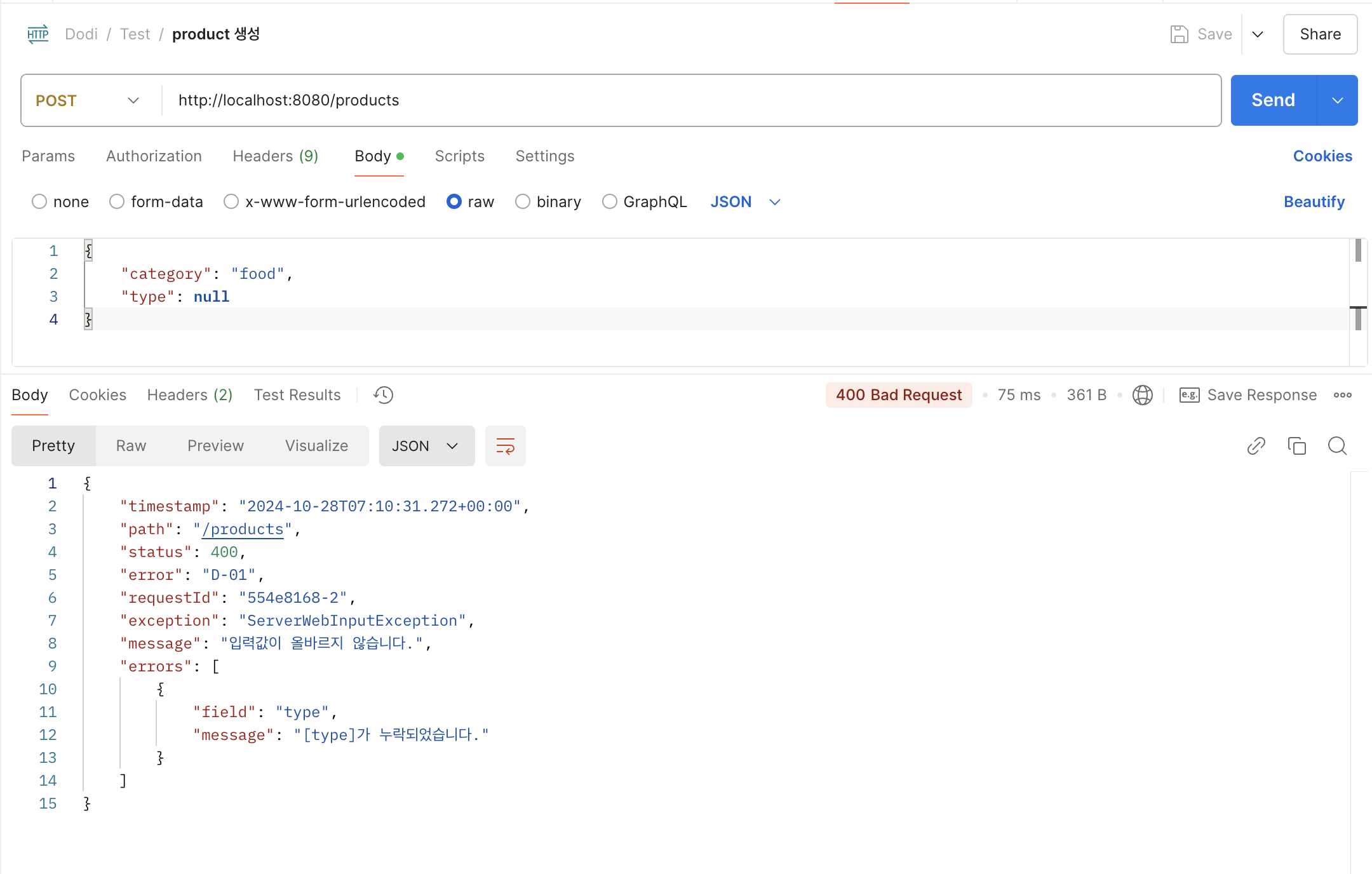Click the request body editor scrollbar
The height and width of the screenshot is (874, 1372).
pos(1358,286)
